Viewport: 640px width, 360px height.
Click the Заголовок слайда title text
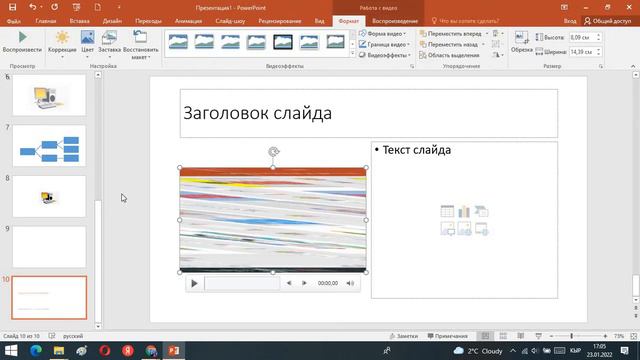(258, 113)
